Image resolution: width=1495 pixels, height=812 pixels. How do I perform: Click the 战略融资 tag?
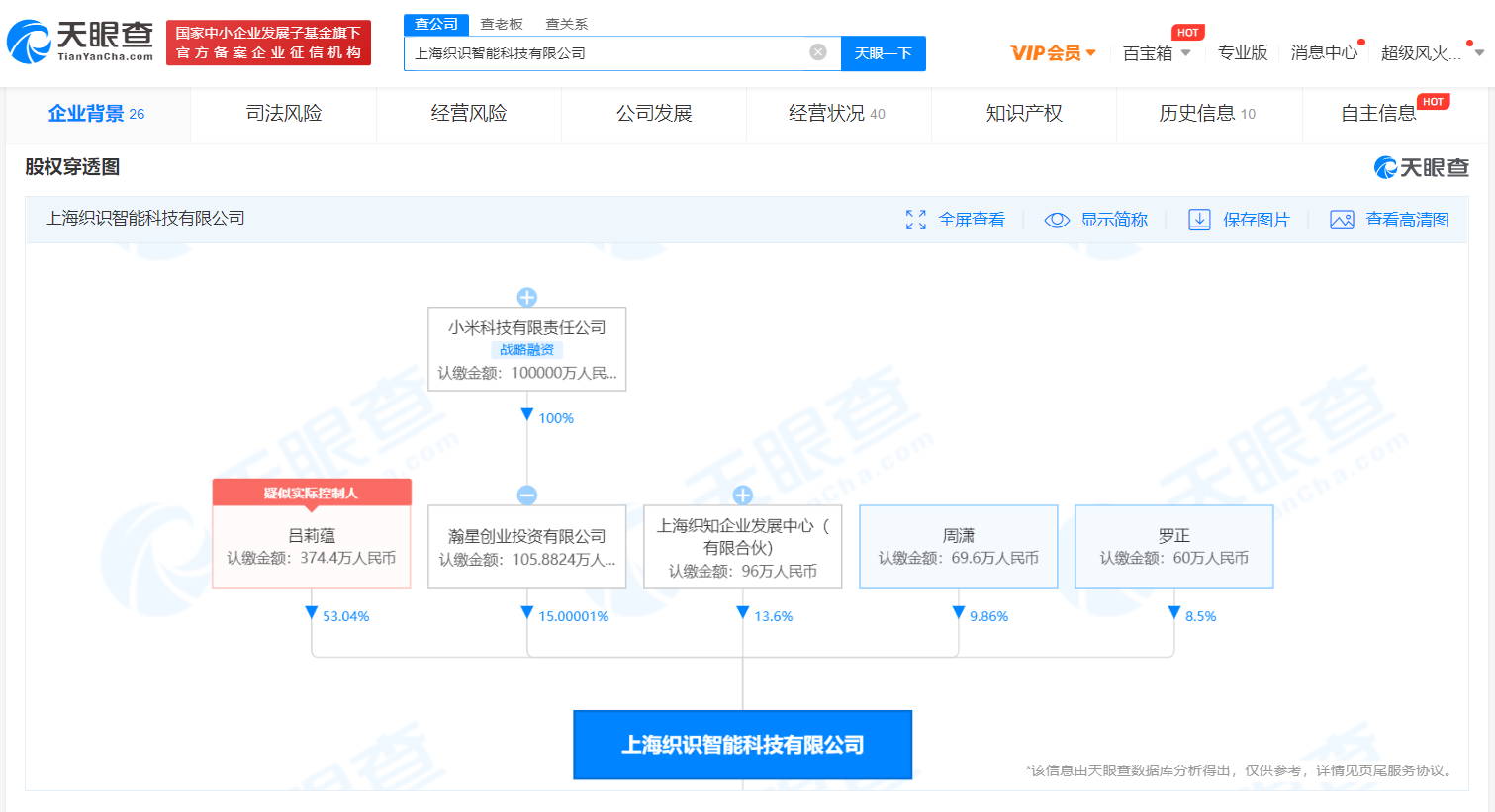(x=527, y=350)
